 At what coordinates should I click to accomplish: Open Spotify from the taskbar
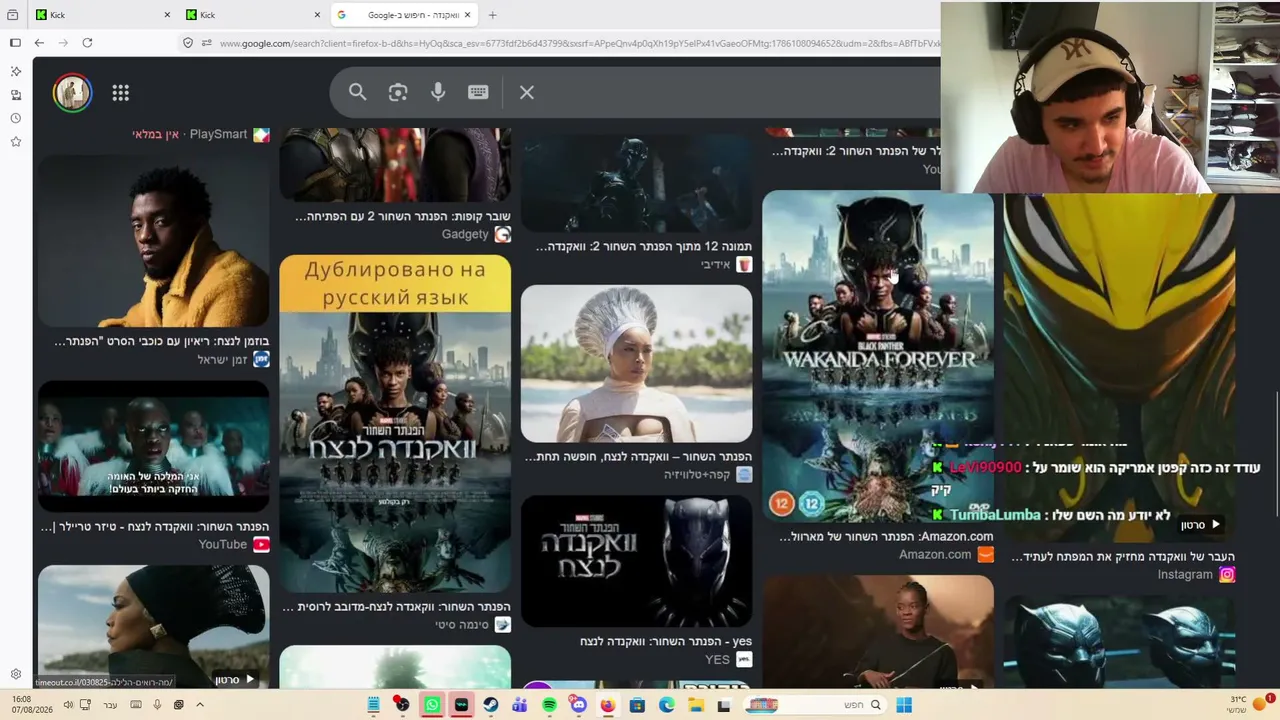point(549,705)
